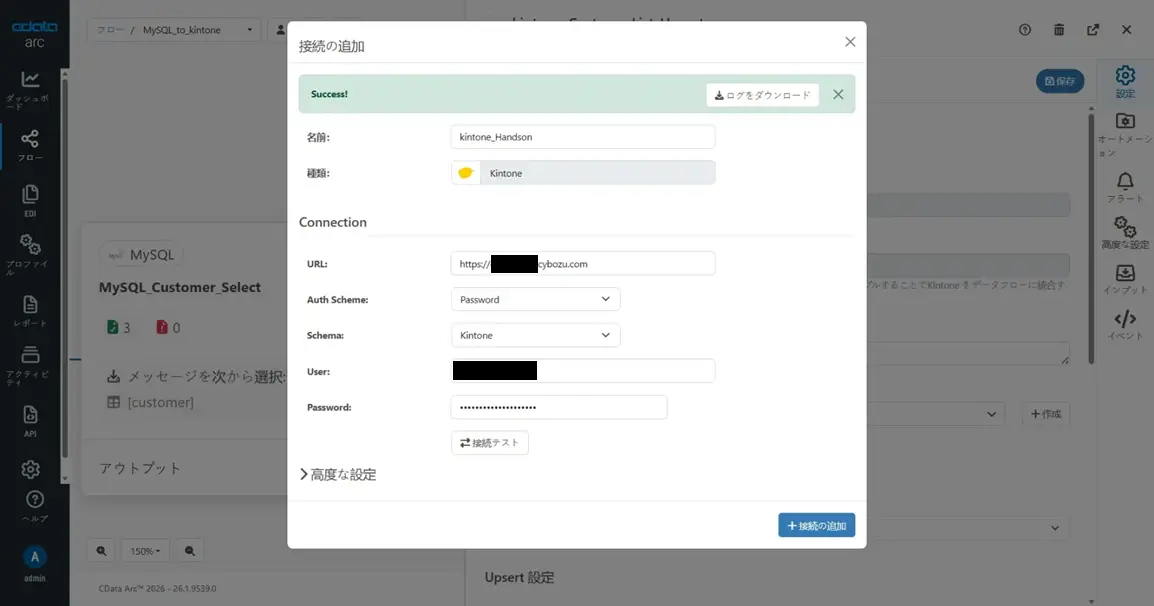
Task: Click the admin user avatar
Action: pos(35,557)
